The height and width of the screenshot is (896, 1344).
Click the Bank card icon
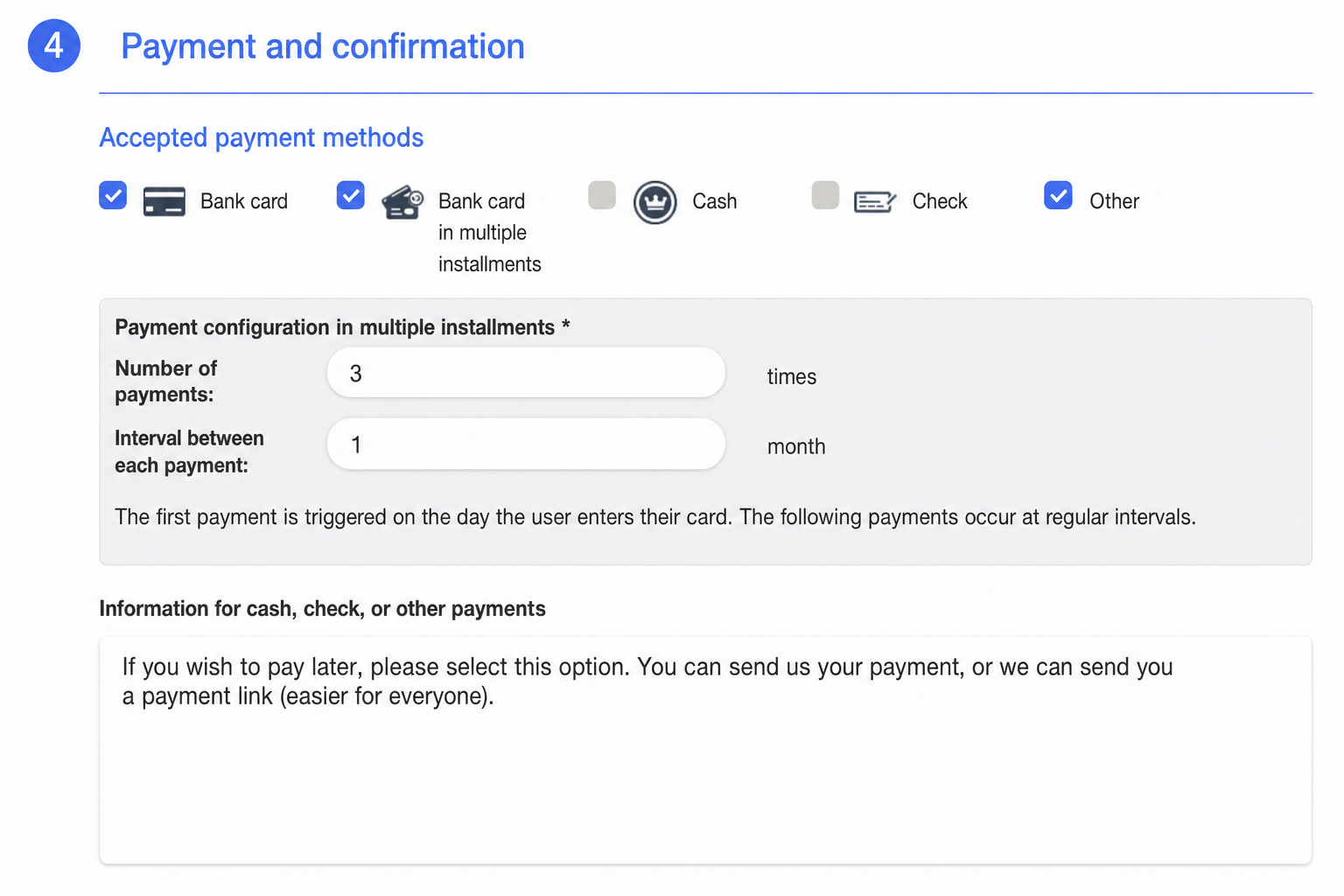(164, 201)
